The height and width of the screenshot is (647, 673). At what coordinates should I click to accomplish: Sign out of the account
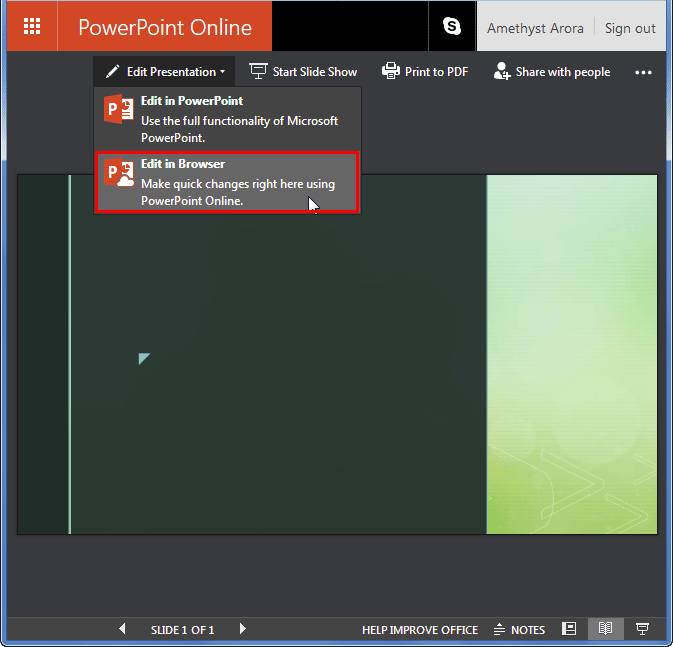coord(630,28)
